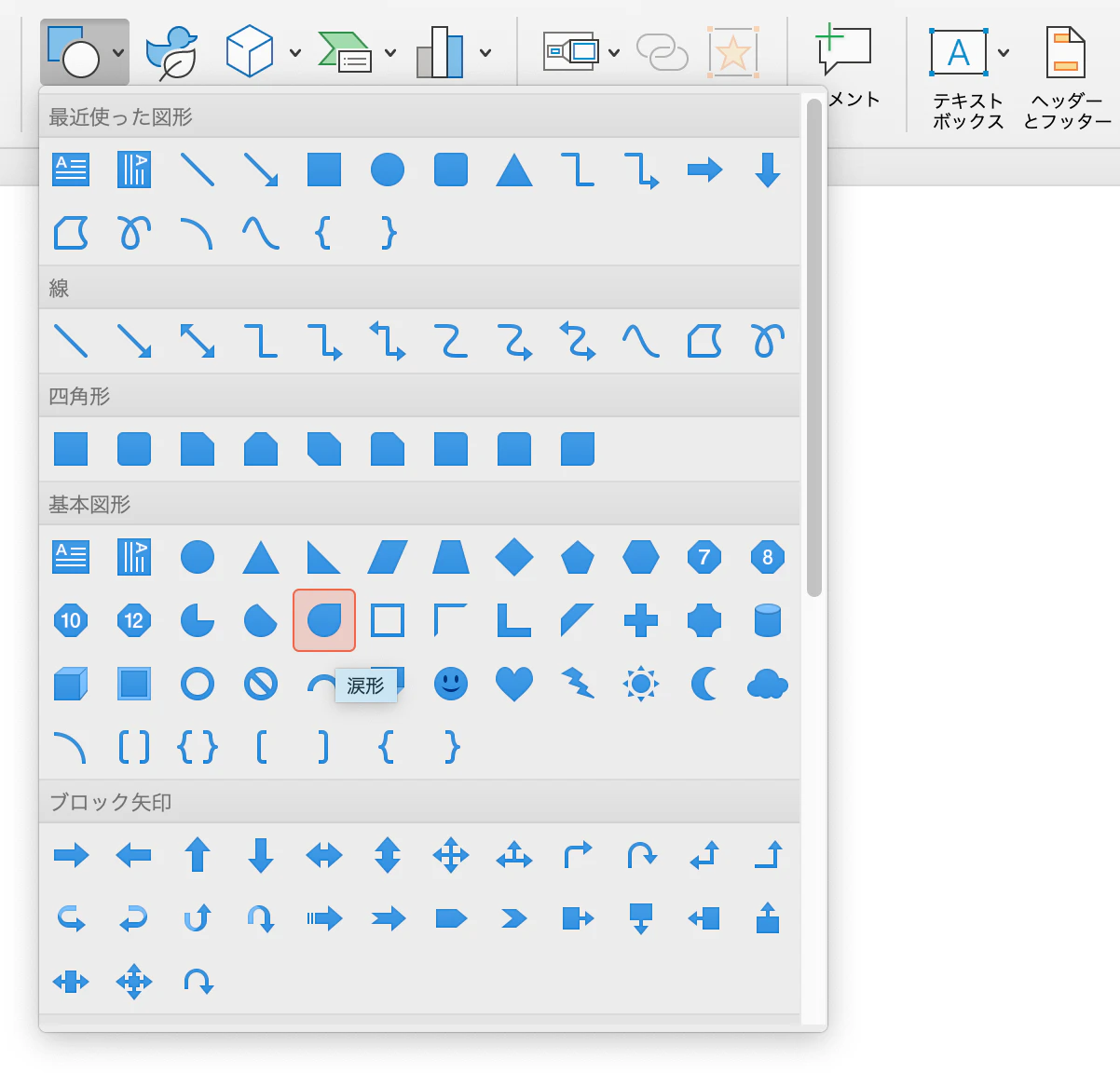Viewport: 1120px width, 1086px height.
Task: Click the star bookmark toolbar icon
Action: tap(733, 52)
